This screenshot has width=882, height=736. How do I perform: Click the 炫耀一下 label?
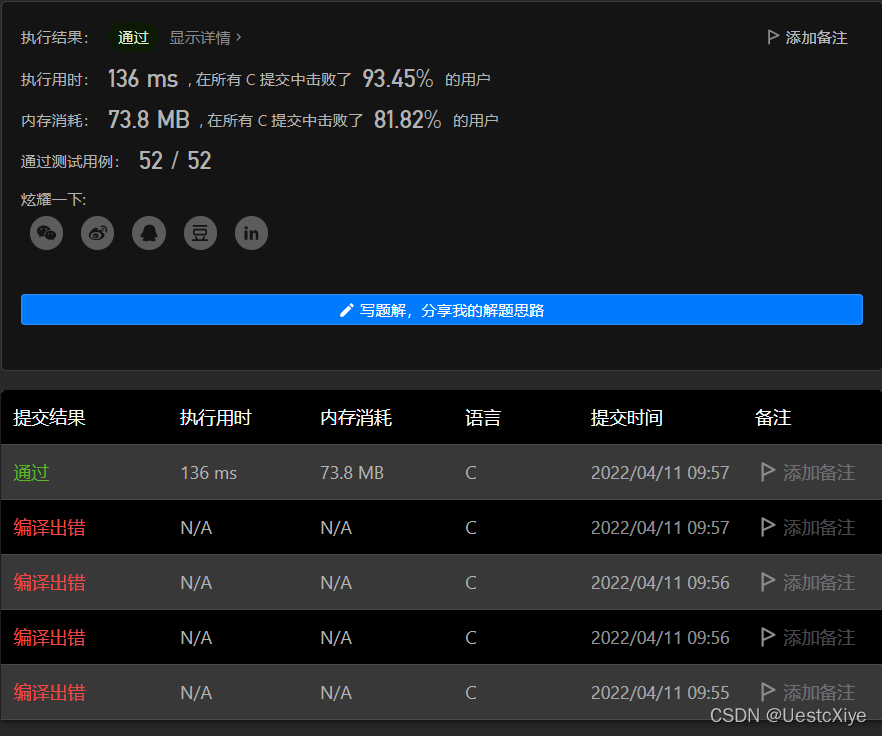(x=53, y=199)
